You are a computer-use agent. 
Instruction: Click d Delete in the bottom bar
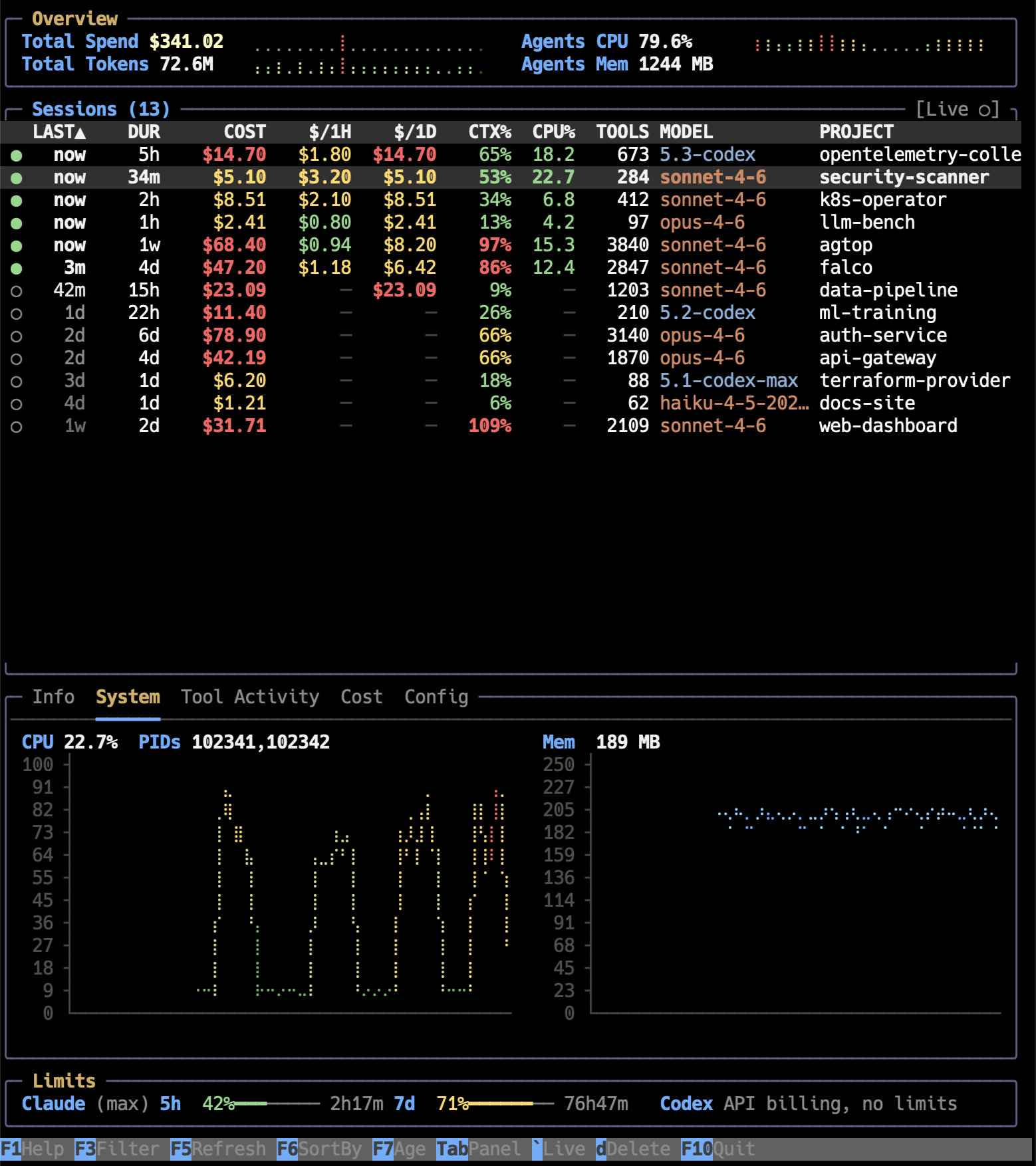click(x=633, y=1149)
